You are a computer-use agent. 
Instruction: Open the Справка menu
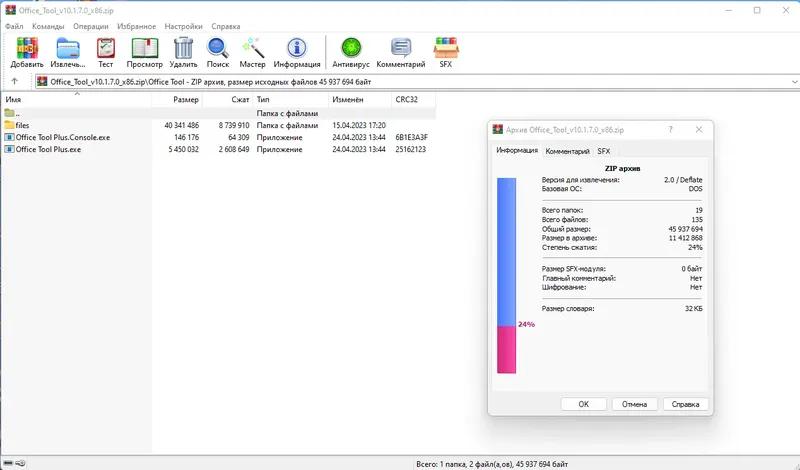226,26
